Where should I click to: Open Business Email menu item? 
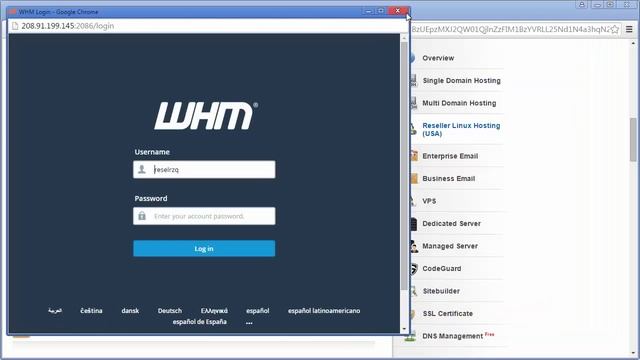tap(449, 178)
